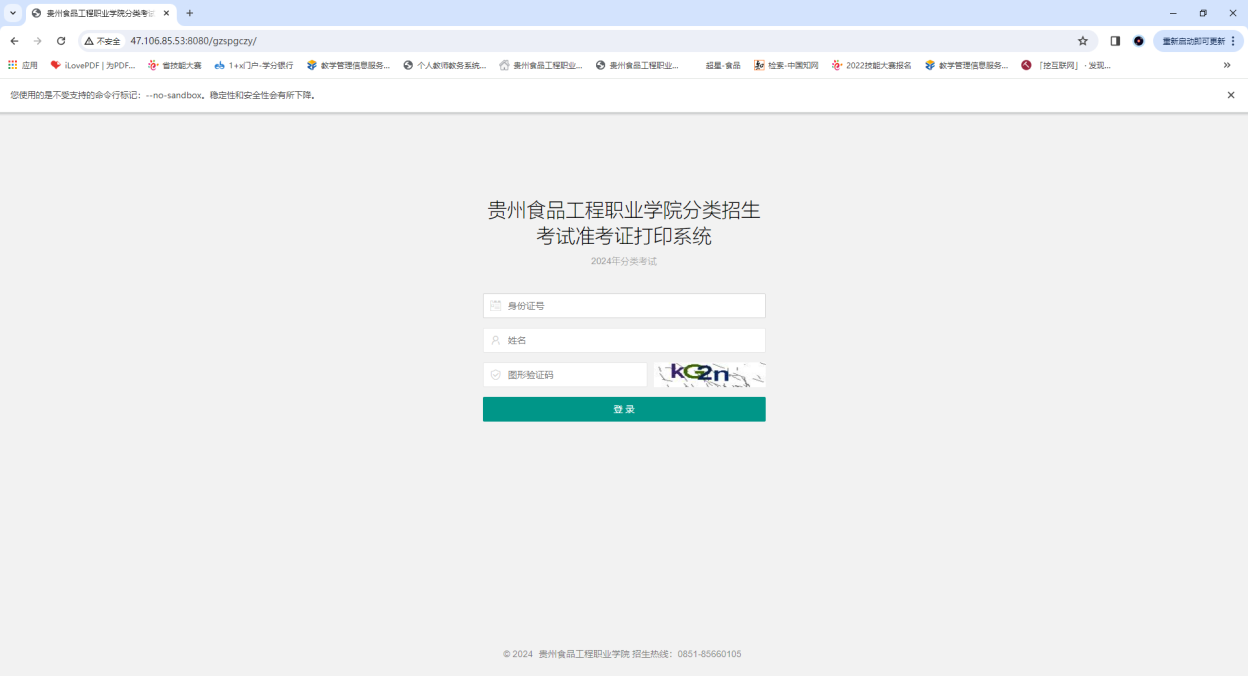Refresh the captcha image kG2n
1248x676 pixels.
710,375
